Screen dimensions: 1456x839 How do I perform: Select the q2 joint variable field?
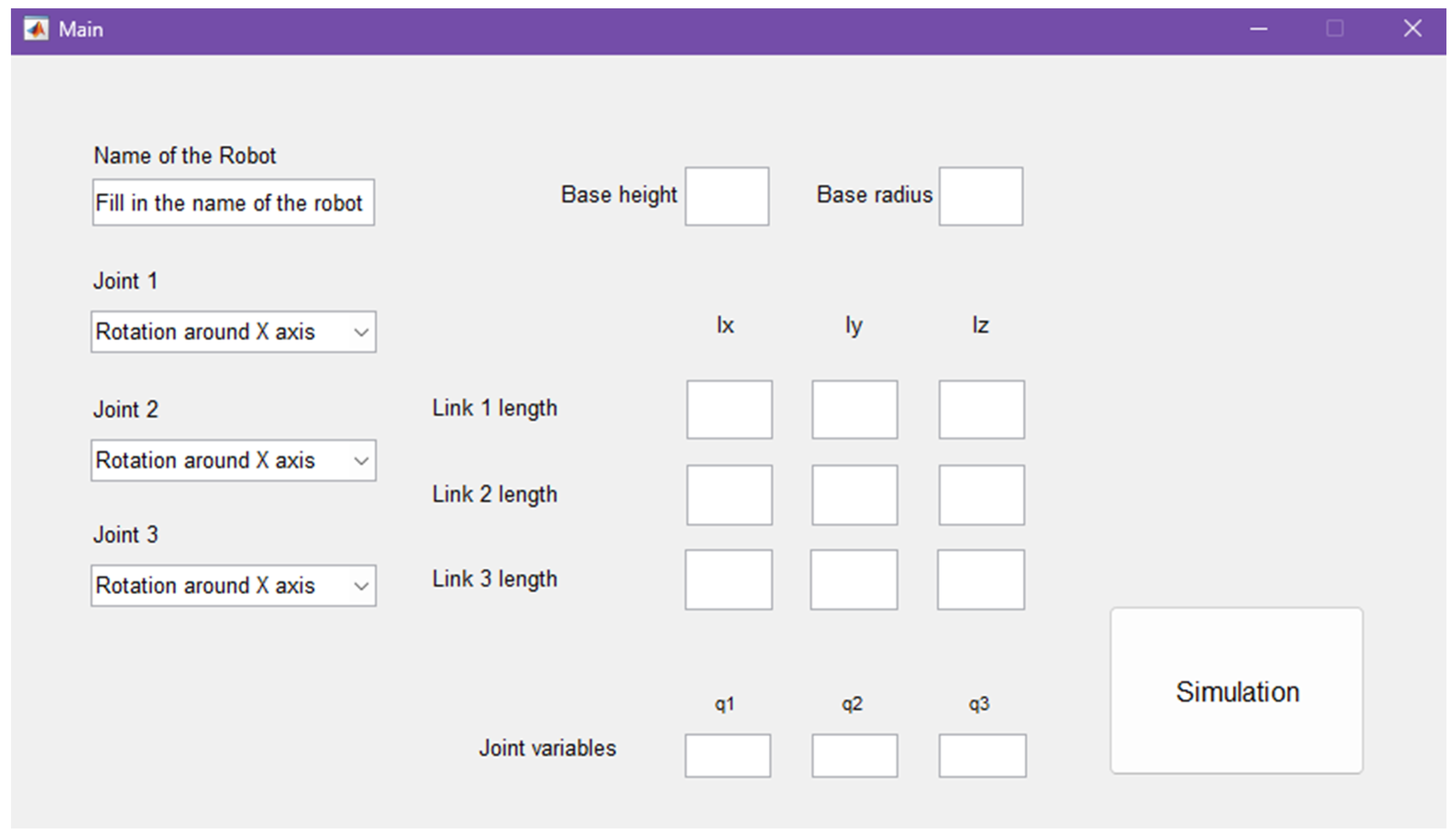[854, 756]
